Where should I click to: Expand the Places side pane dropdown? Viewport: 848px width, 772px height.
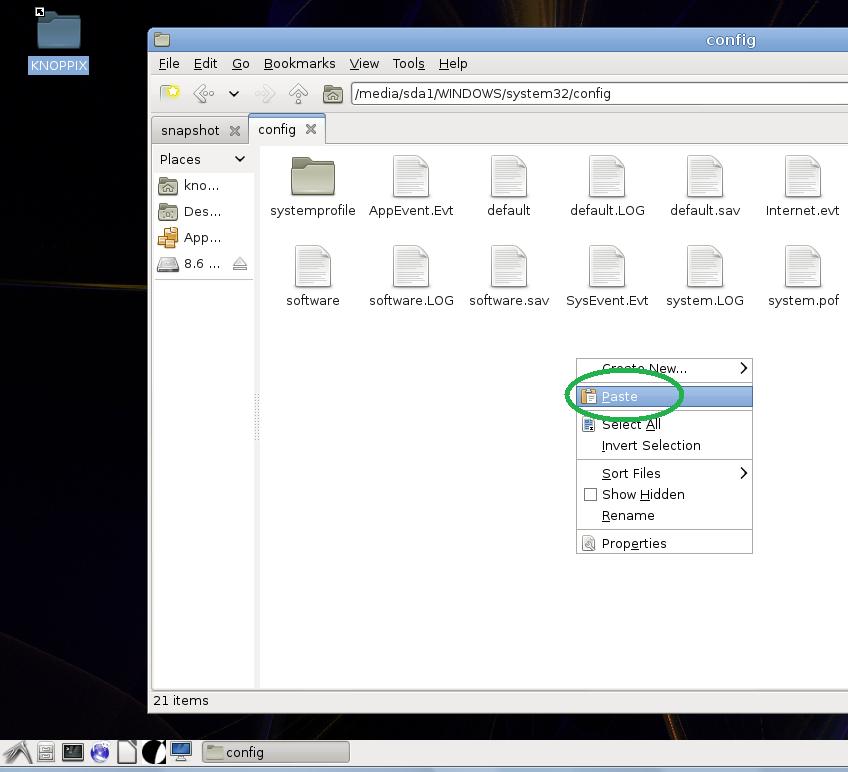point(240,159)
